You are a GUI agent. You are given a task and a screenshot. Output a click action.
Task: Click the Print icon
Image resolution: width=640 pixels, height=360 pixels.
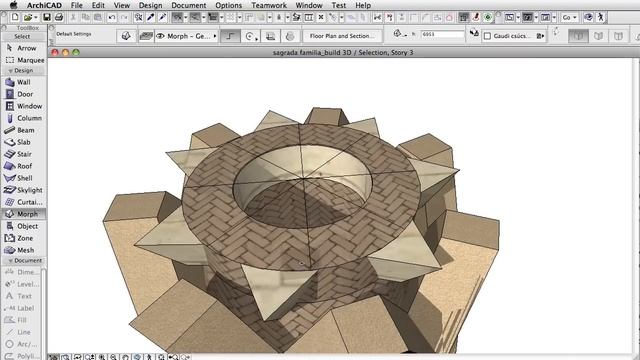59,17
